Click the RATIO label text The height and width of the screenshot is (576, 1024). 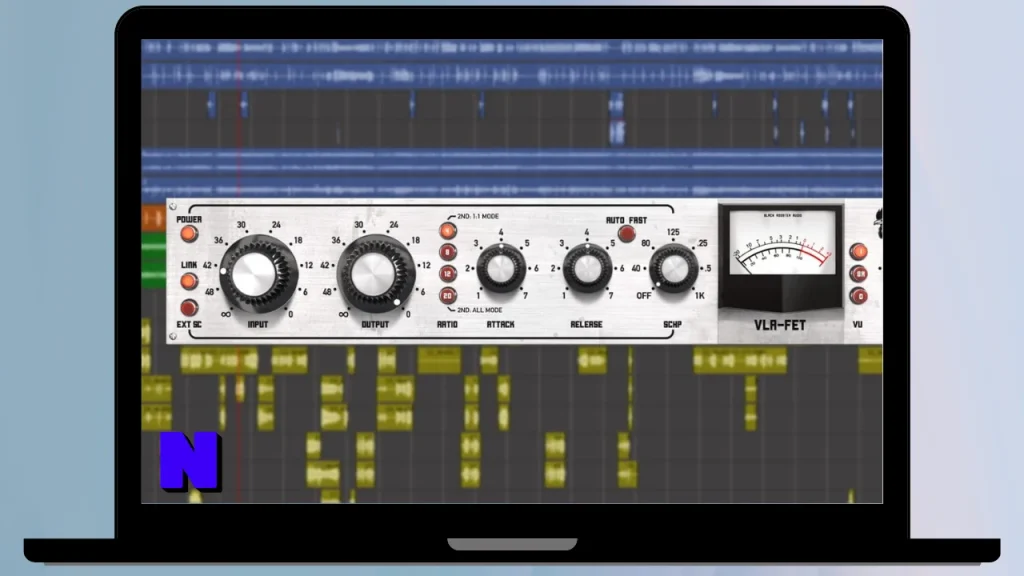point(447,324)
